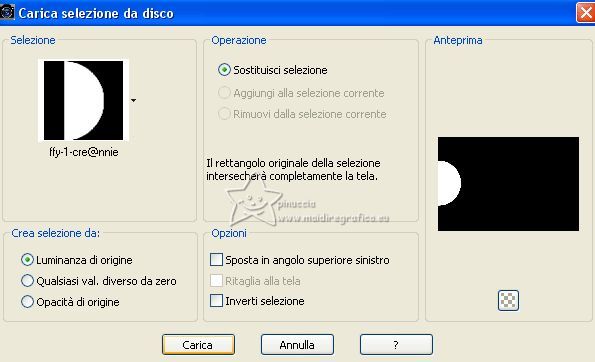Click the application icon in the title bar
595x362 pixels.
tap(7, 12)
